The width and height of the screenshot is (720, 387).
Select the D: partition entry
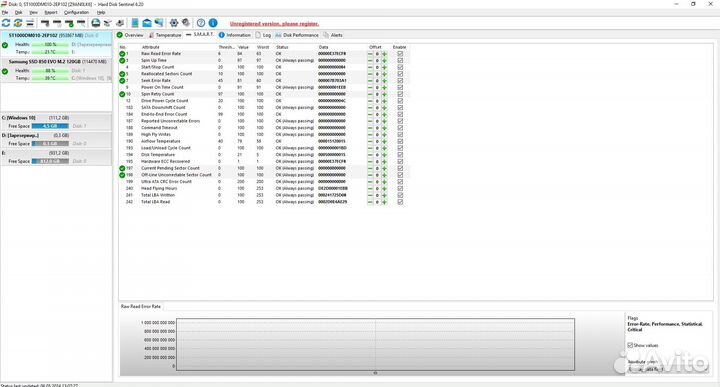(x=56, y=140)
